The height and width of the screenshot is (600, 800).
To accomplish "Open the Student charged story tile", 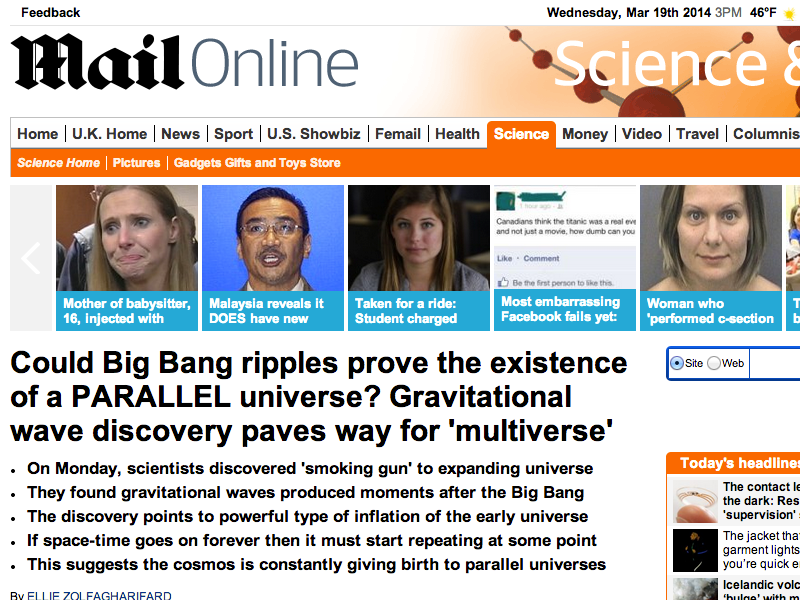I will pyautogui.click(x=419, y=258).
